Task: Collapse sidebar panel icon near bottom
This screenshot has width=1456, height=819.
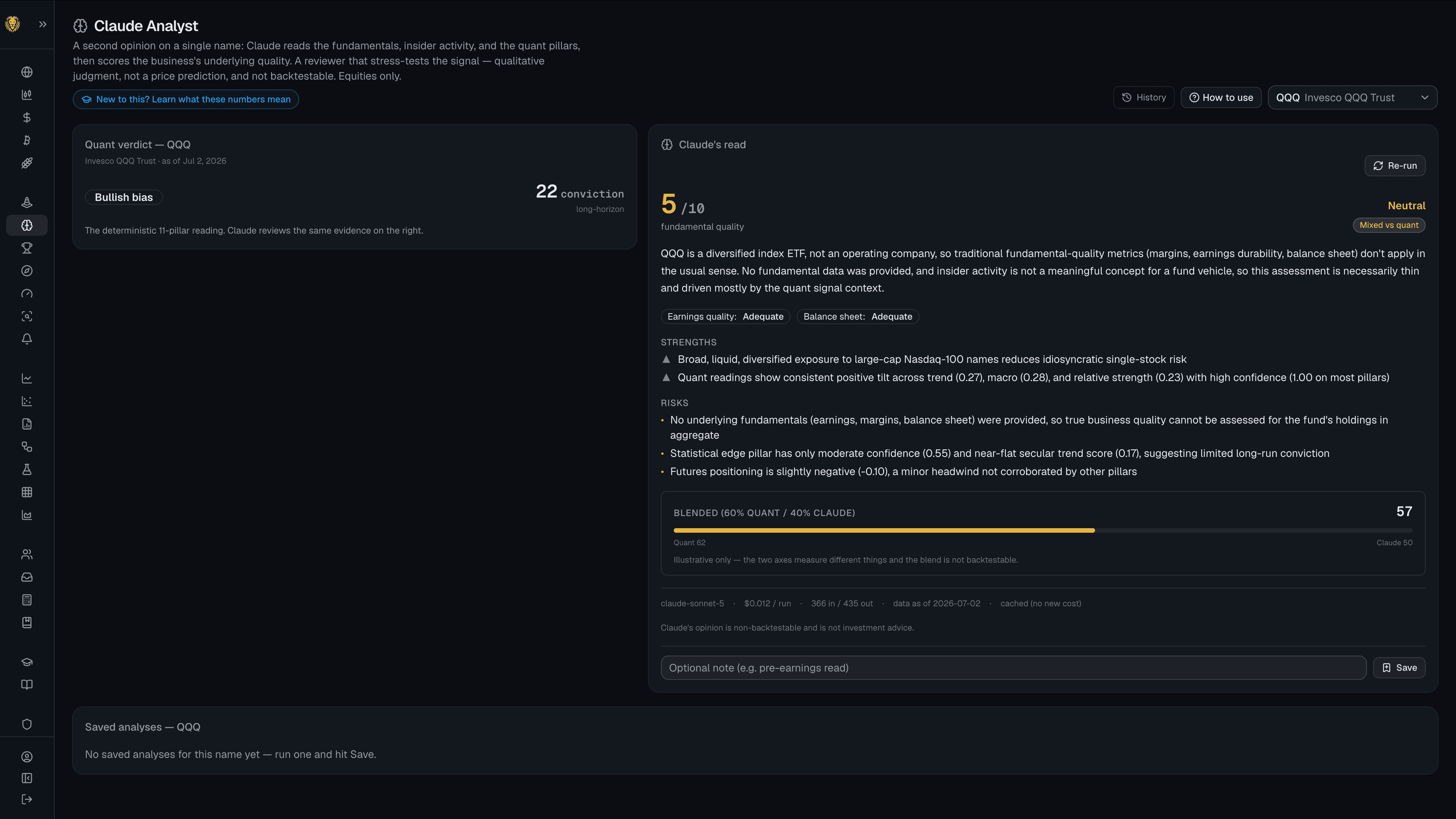Action: (27, 778)
